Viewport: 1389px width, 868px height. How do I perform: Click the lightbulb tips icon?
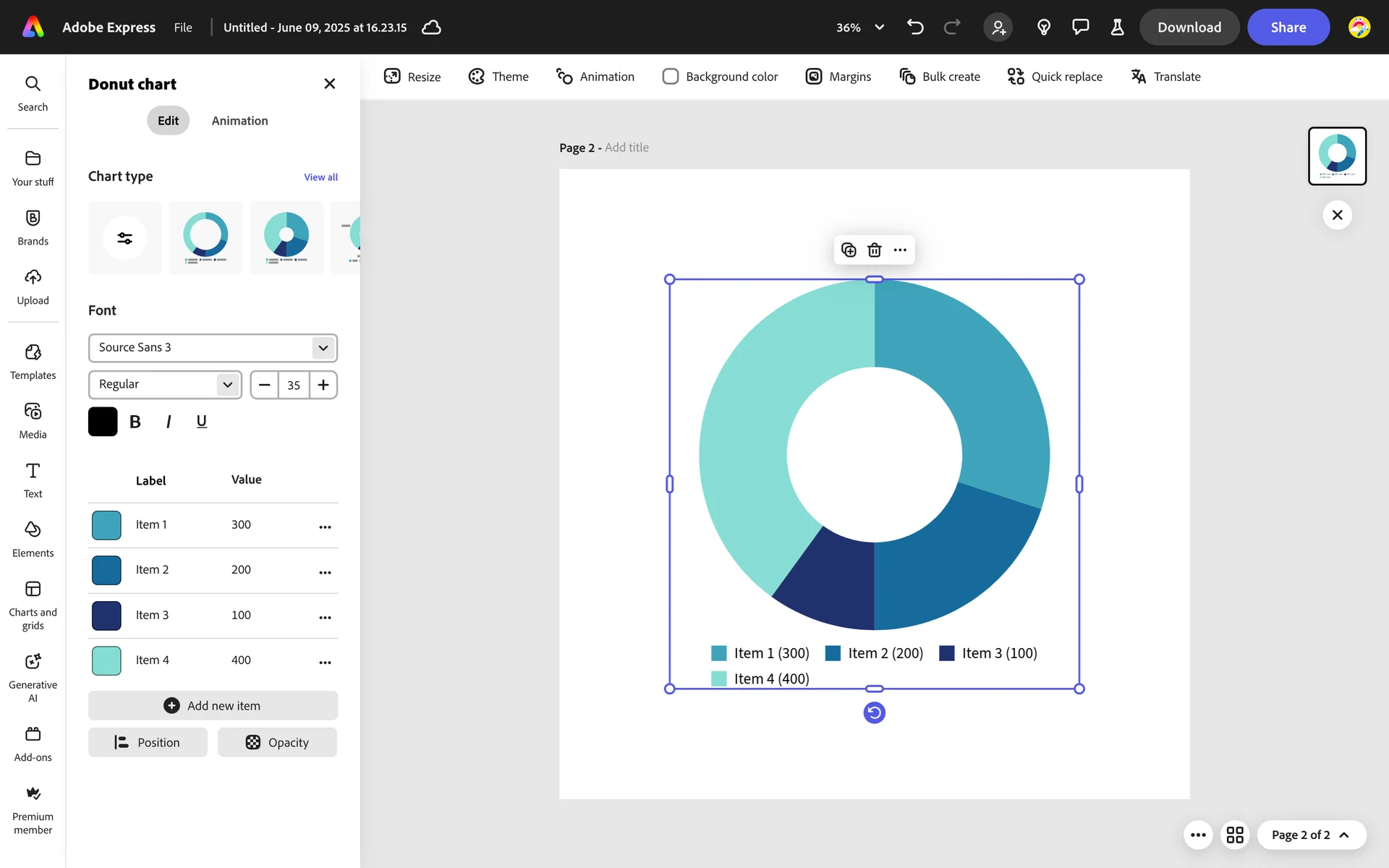1043,27
